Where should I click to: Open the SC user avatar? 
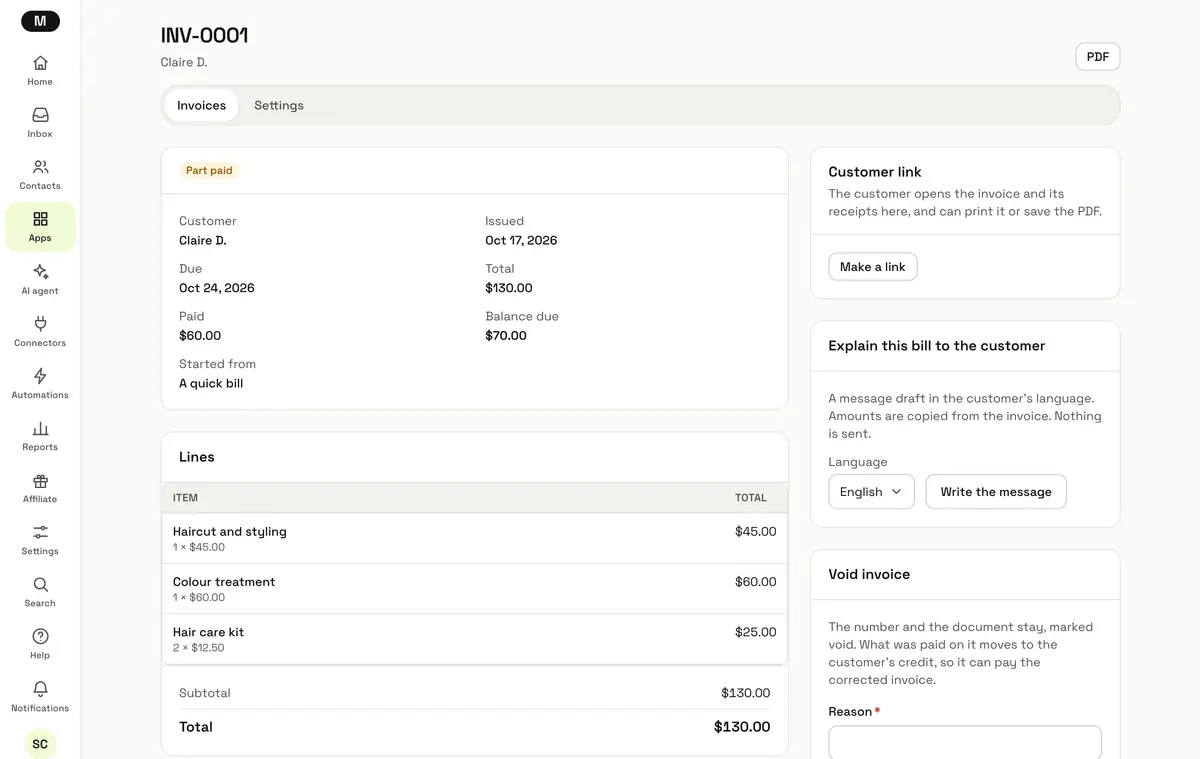point(40,743)
